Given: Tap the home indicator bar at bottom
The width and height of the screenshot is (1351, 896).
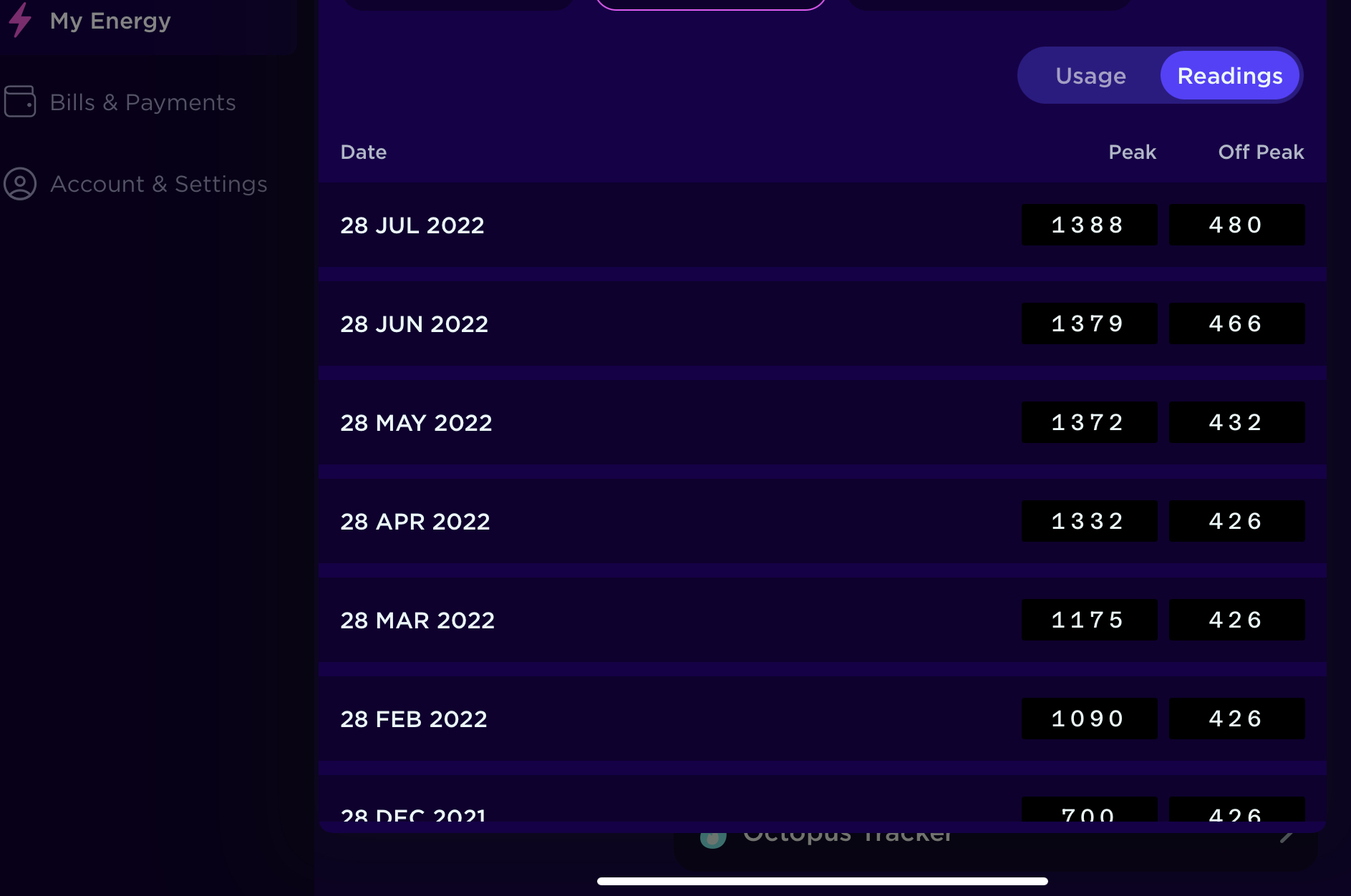Looking at the screenshot, I should tap(822, 881).
